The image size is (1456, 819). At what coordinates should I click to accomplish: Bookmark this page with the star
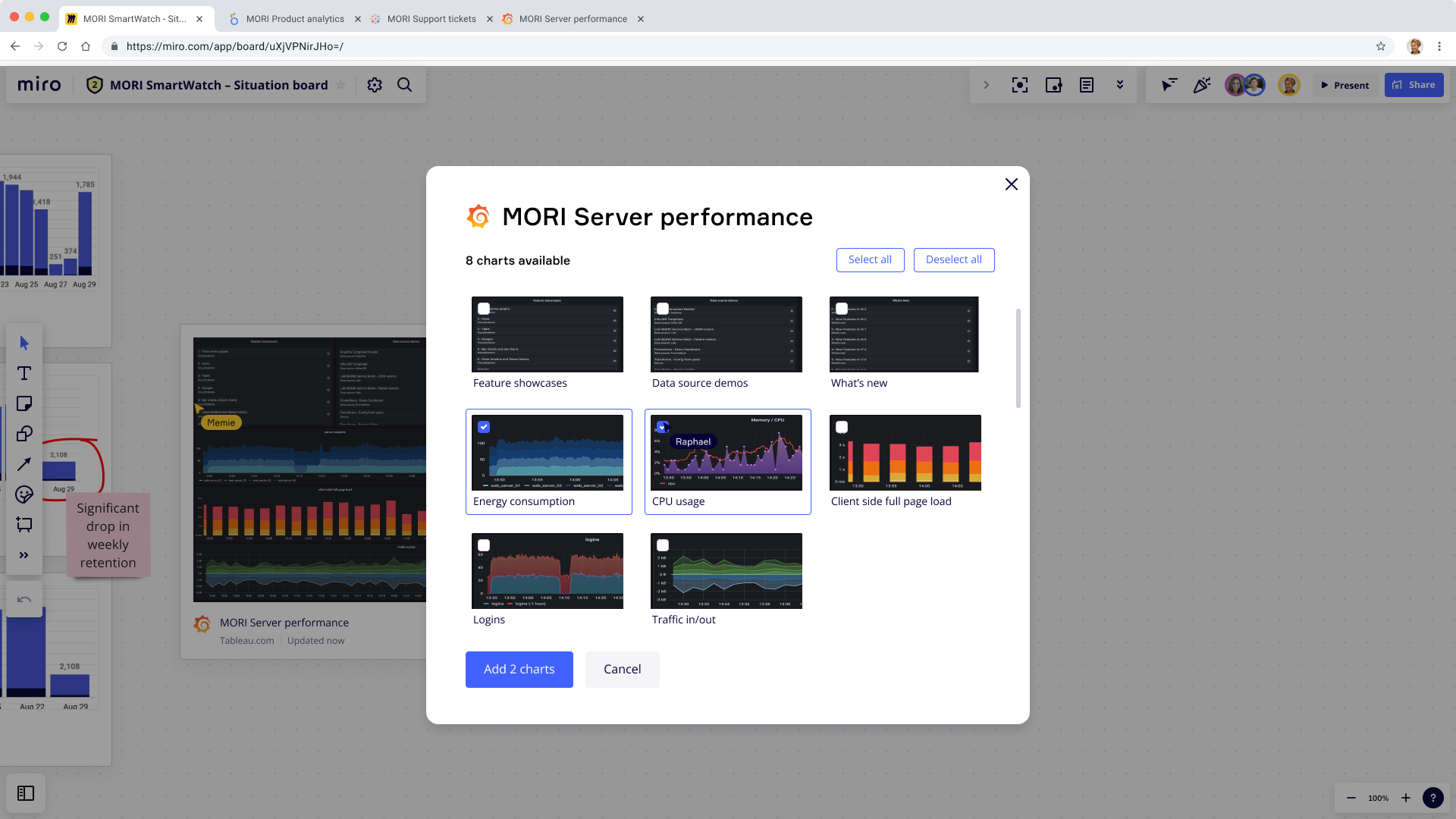click(x=1381, y=46)
